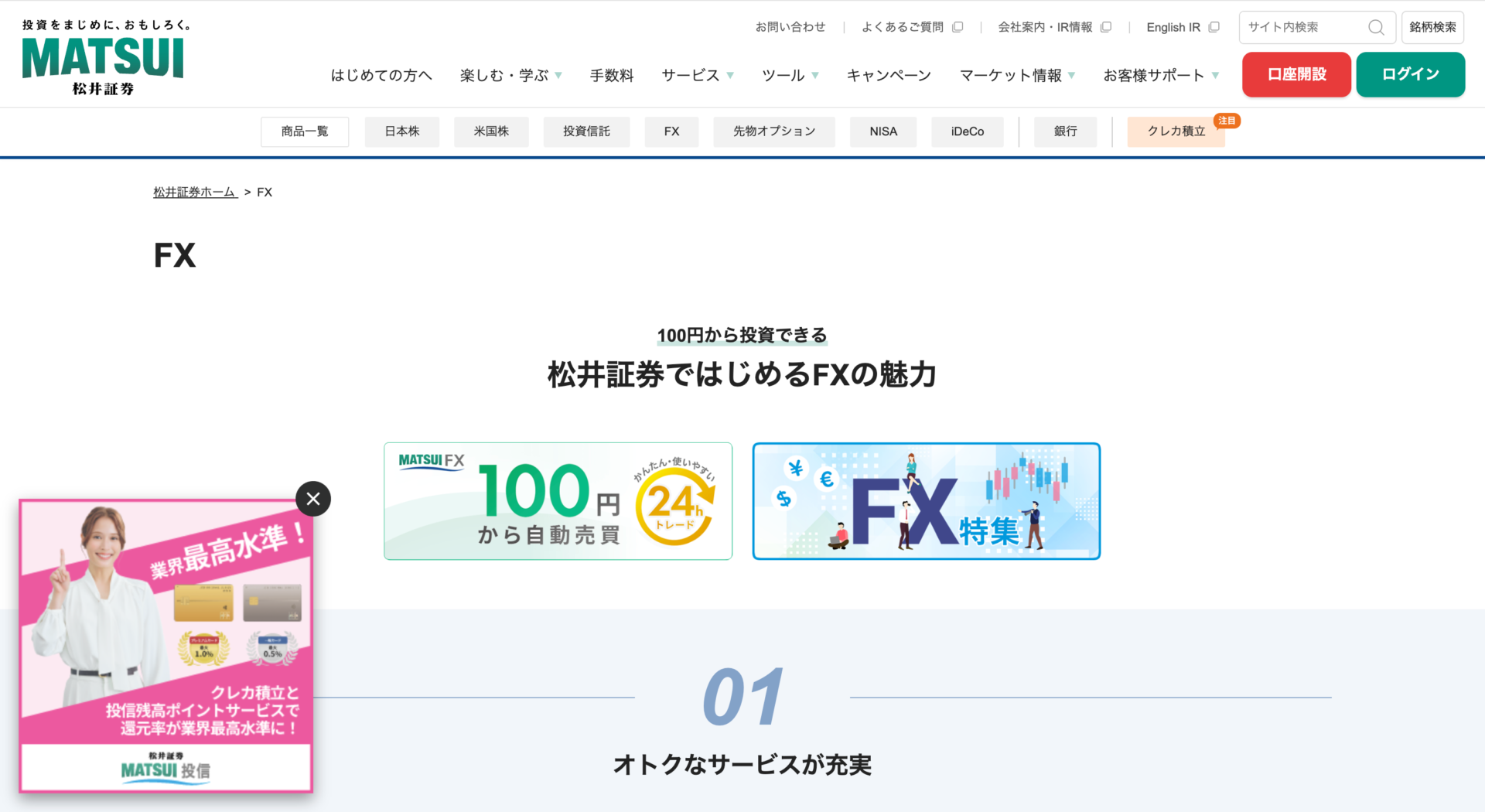
Task: Click the external-link icon beside English IR
Action: (1214, 27)
